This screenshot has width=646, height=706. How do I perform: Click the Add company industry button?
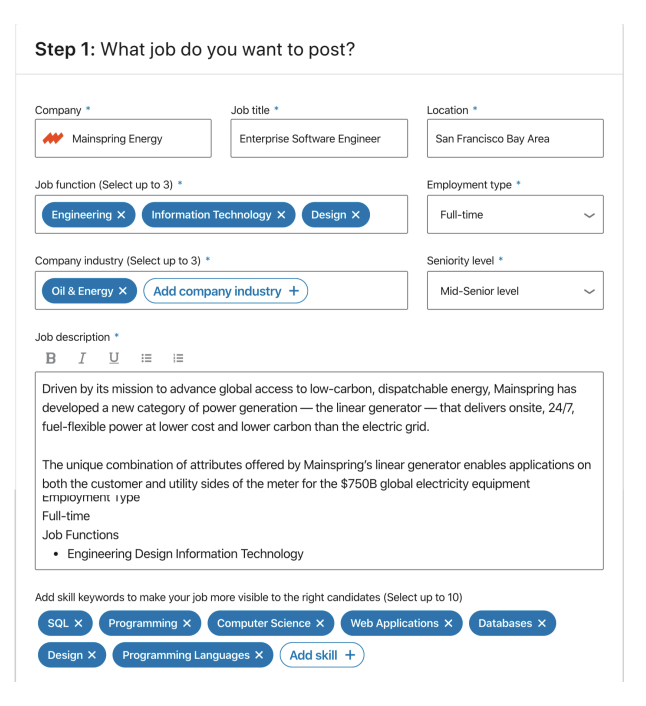(x=226, y=291)
